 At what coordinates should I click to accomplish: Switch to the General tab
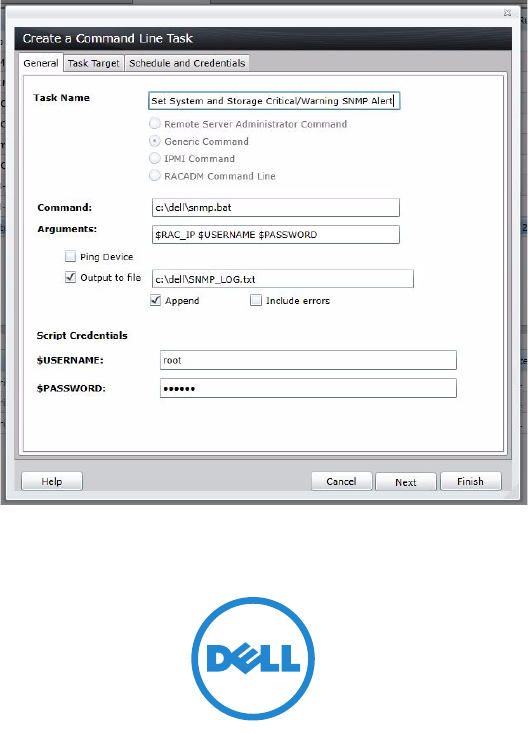pos(41,63)
